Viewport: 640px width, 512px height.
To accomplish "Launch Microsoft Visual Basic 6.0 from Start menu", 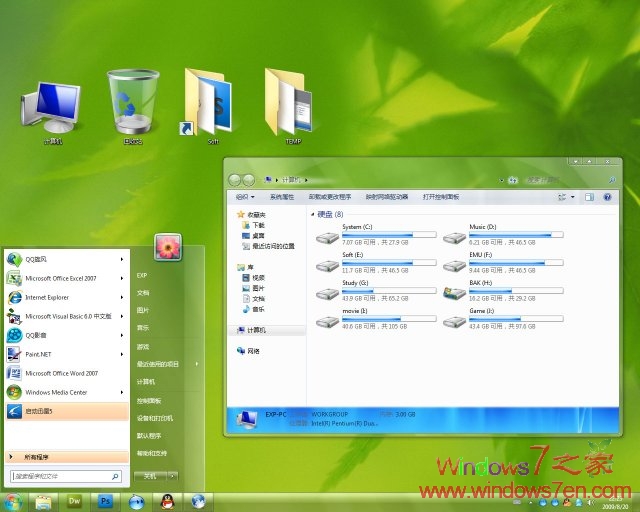I will tap(67, 316).
